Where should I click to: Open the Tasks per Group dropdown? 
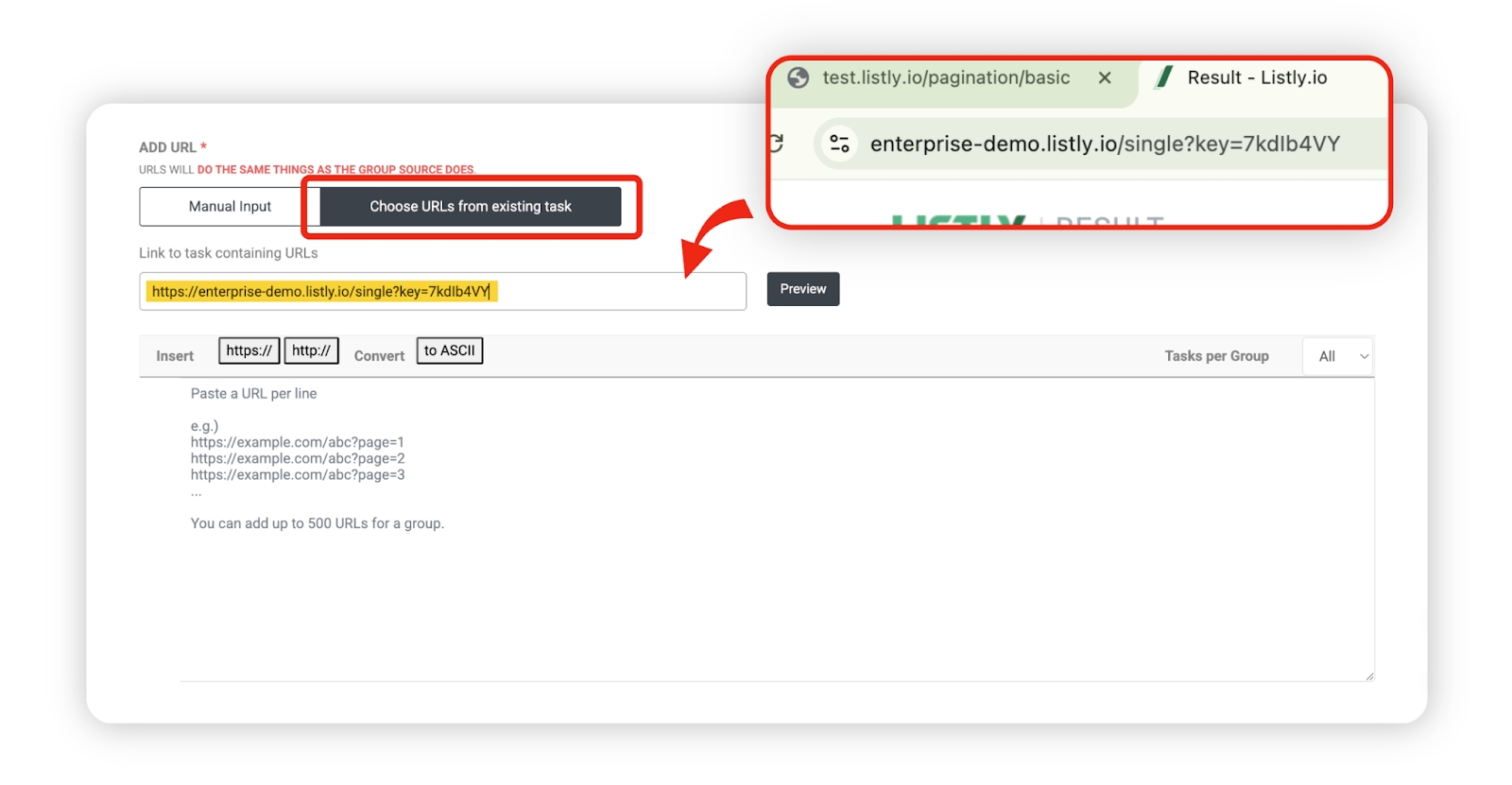1336,356
